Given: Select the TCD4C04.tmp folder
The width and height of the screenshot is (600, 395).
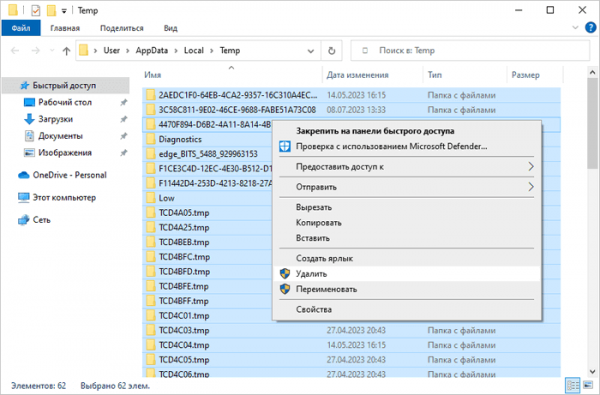Looking at the screenshot, I should pyautogui.click(x=351, y=345).
